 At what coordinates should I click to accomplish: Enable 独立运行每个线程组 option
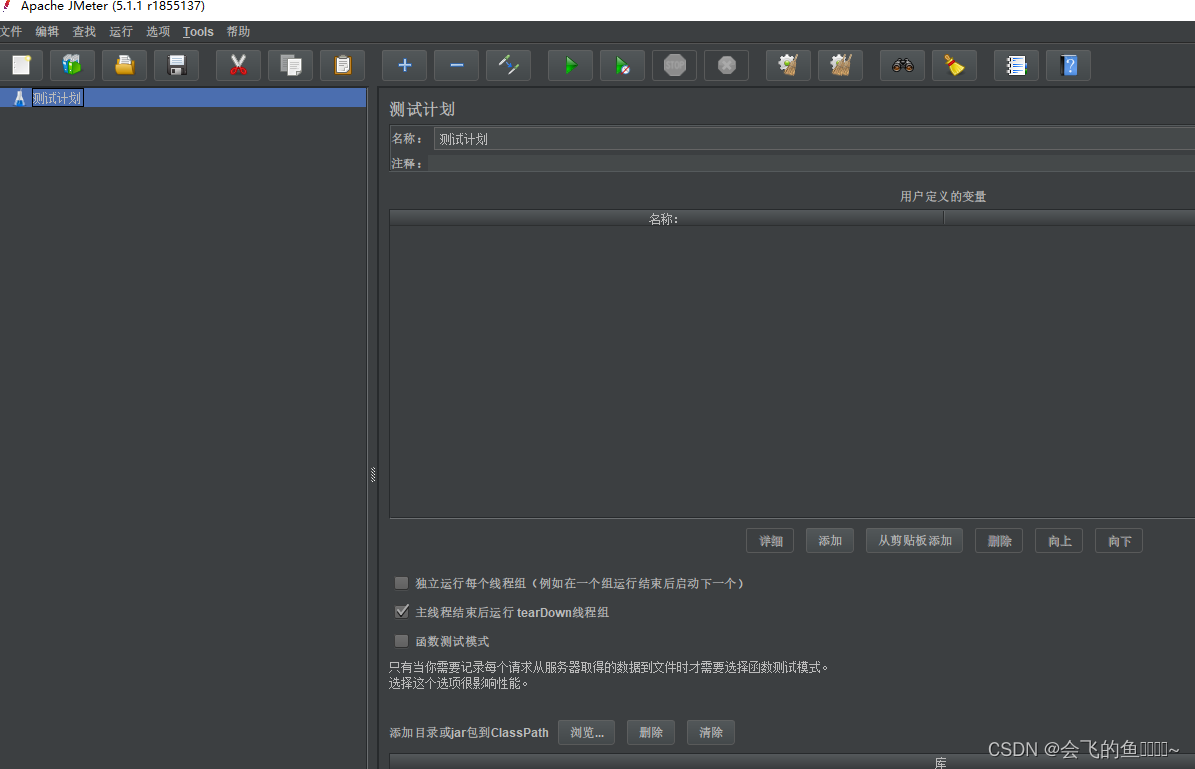(401, 583)
